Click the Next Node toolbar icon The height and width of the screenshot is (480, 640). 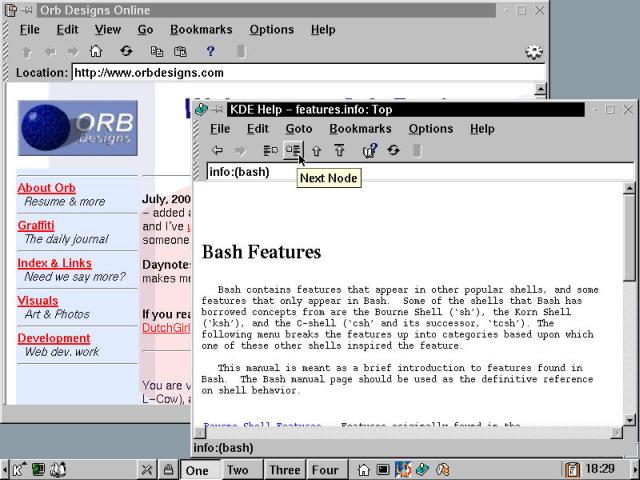292,150
